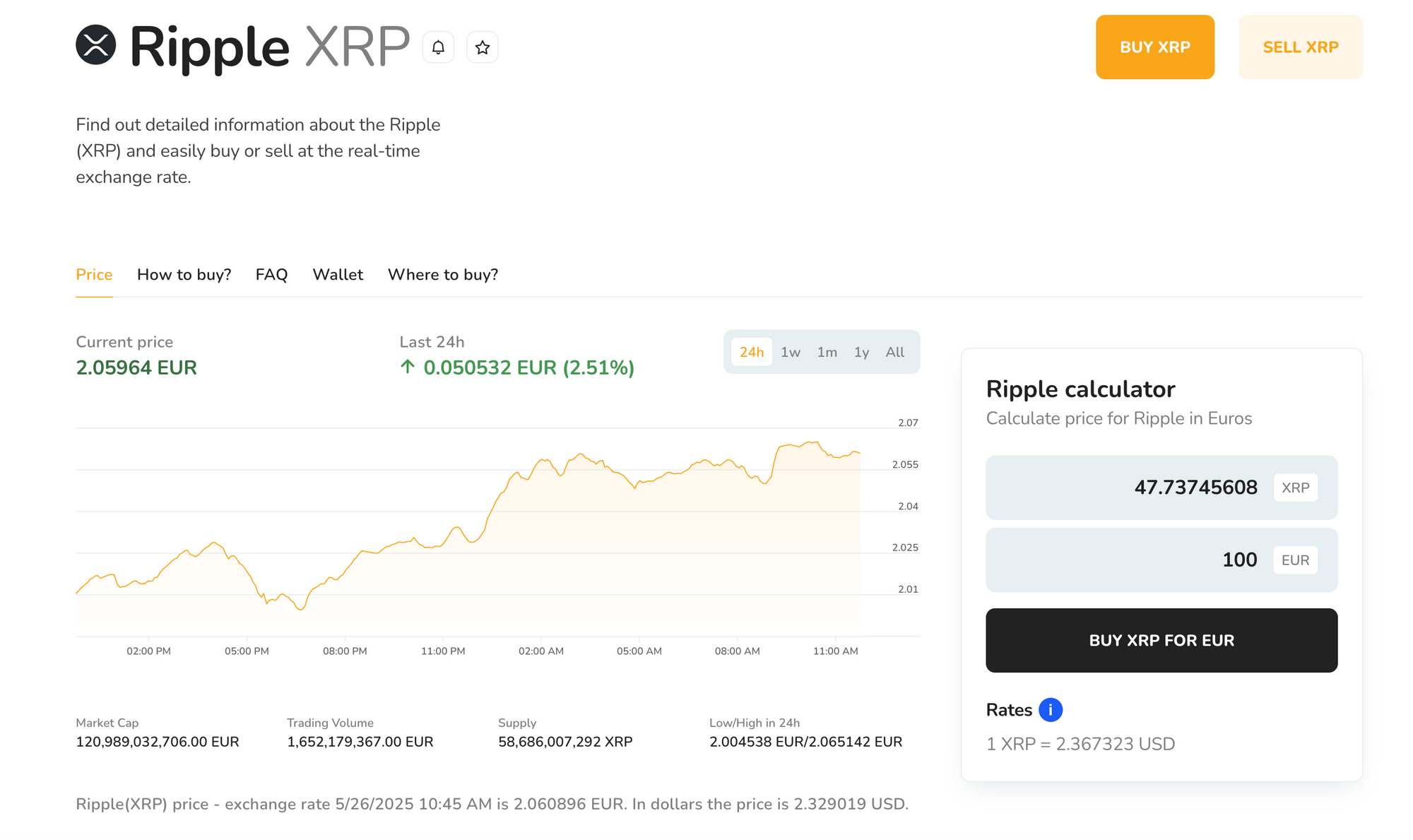Select the XRP currency label in calculator
The image size is (1413, 840).
coord(1295,487)
